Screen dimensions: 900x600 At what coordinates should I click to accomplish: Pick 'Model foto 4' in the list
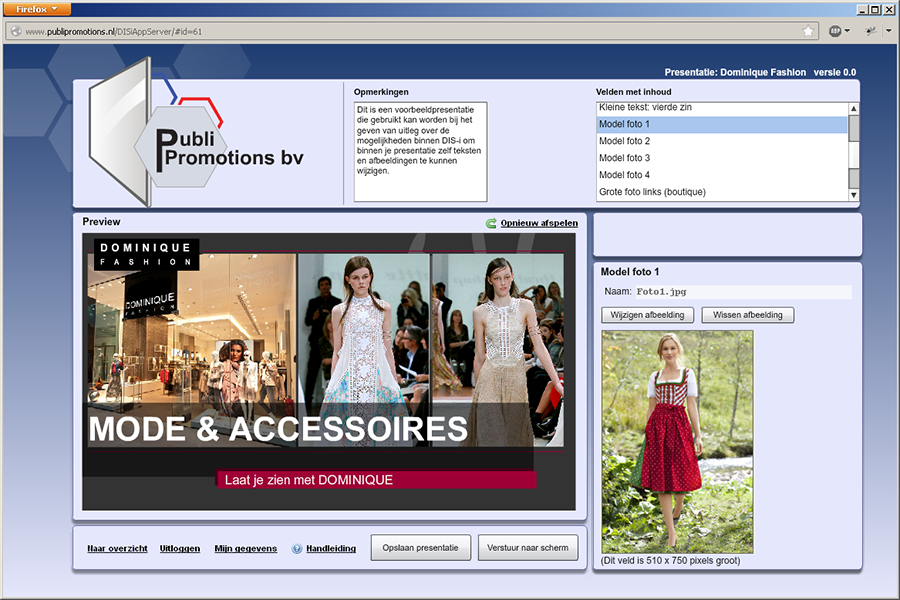point(722,175)
